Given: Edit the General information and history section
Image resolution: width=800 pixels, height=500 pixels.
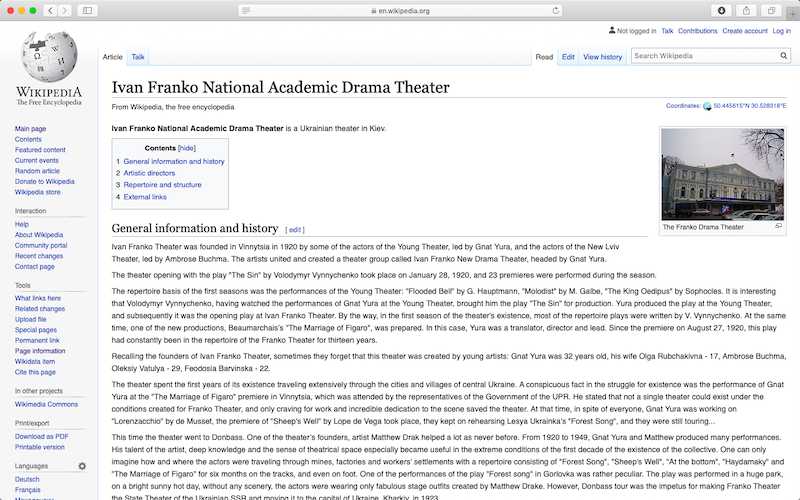Looking at the screenshot, I should (x=295, y=230).
